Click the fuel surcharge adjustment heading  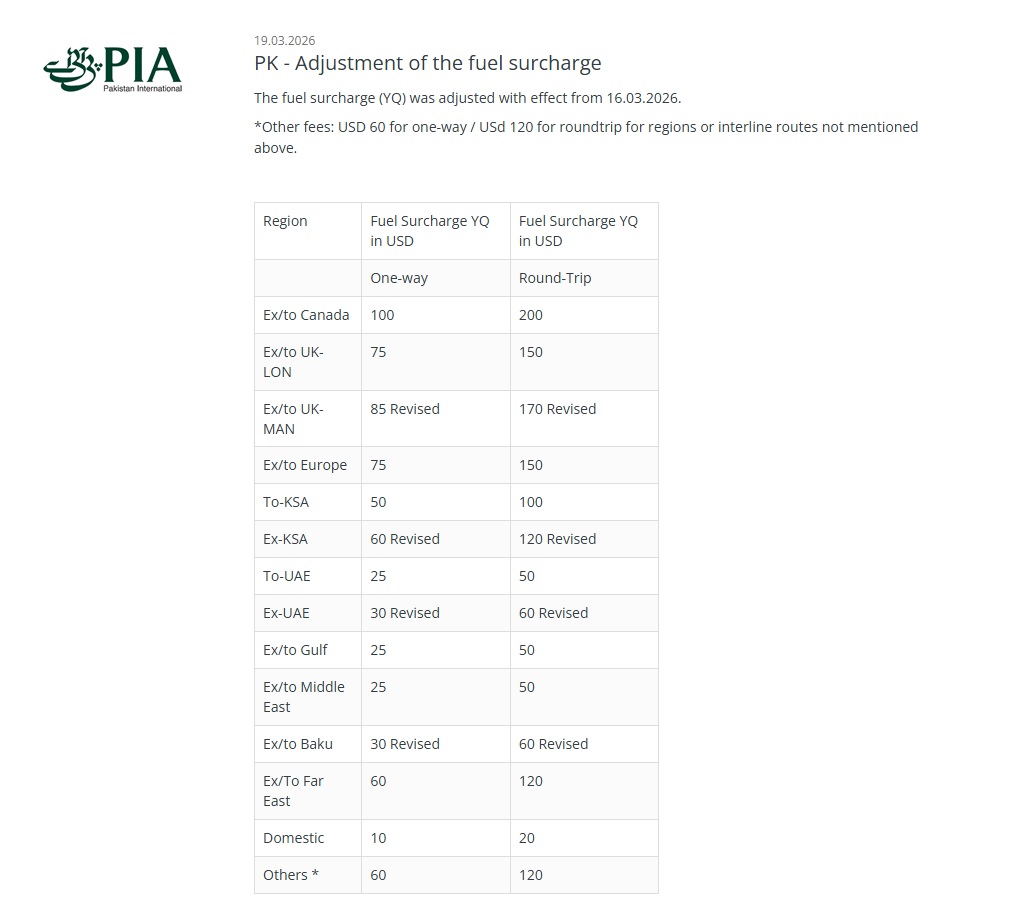(x=427, y=63)
